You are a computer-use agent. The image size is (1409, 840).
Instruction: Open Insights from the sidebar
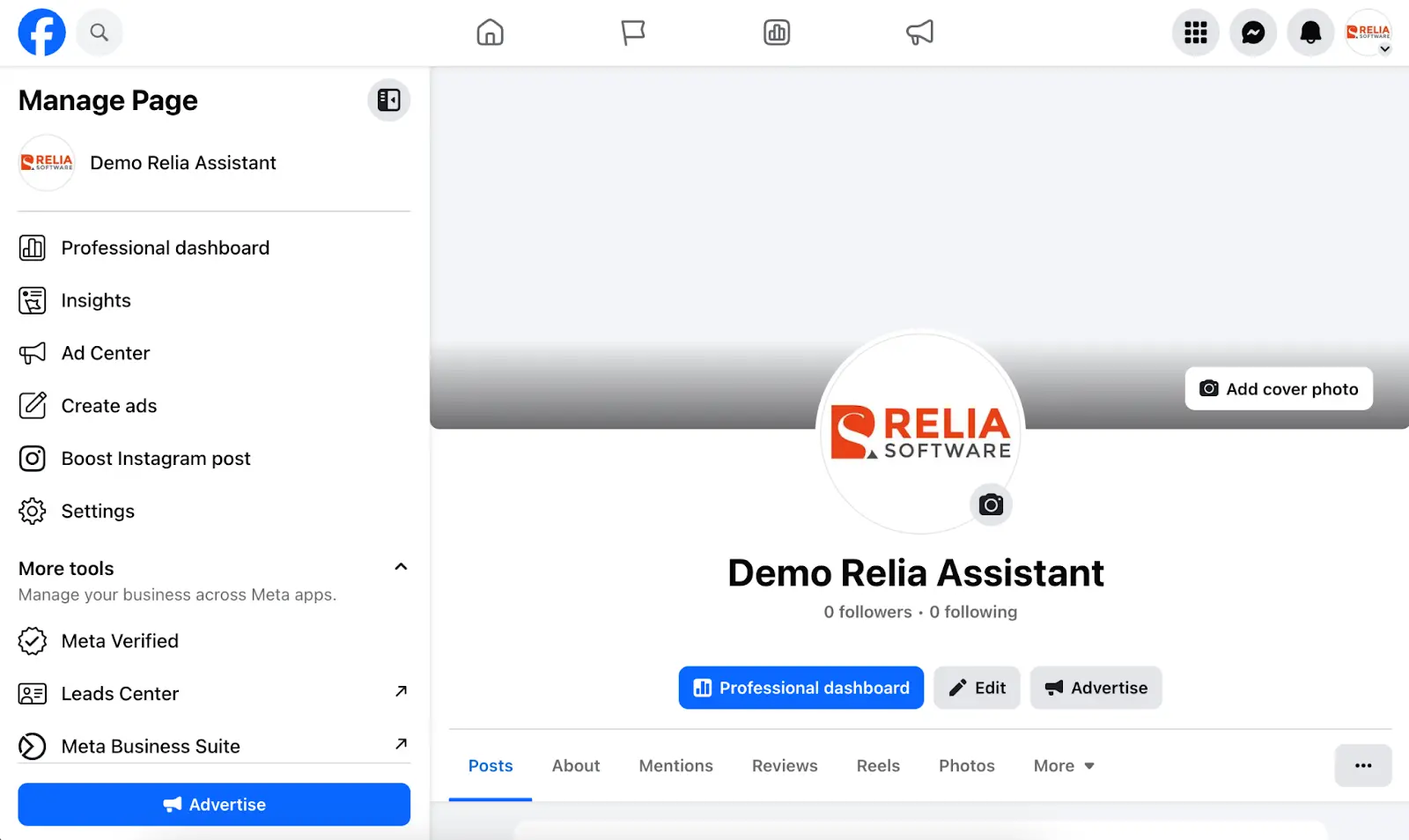[96, 300]
